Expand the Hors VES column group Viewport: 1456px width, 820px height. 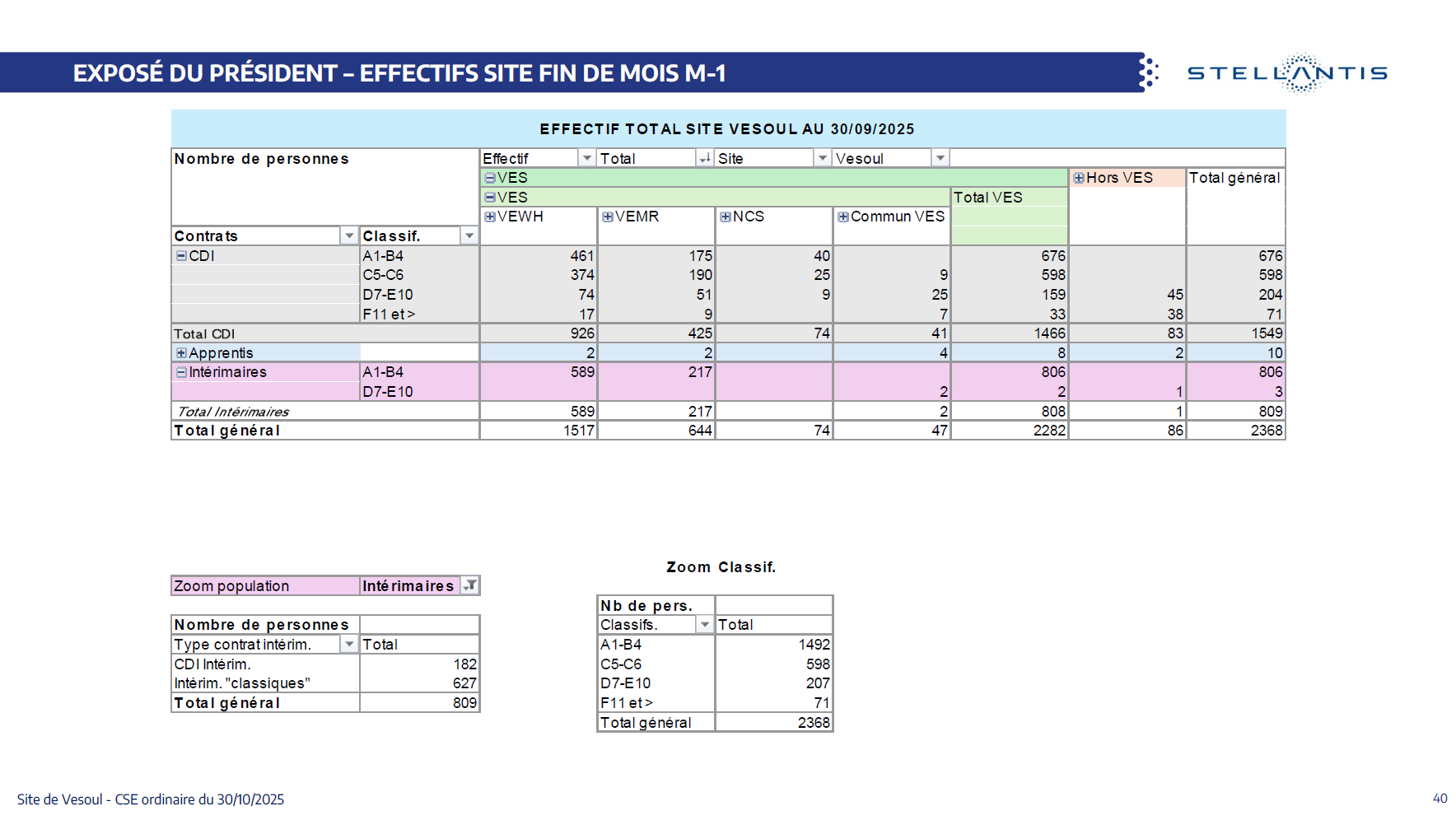[x=1079, y=178]
